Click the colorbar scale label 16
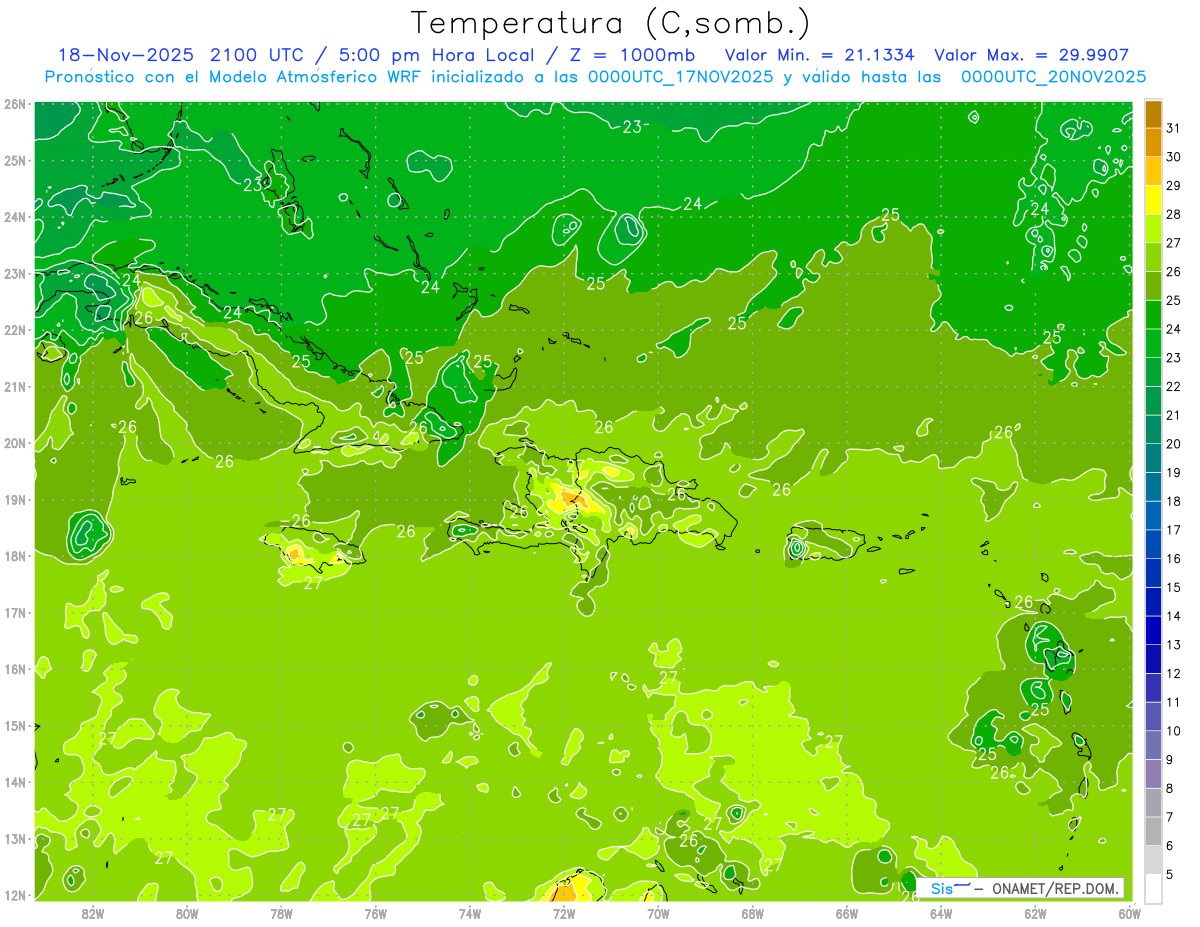The image size is (1200, 927). coord(1173,558)
